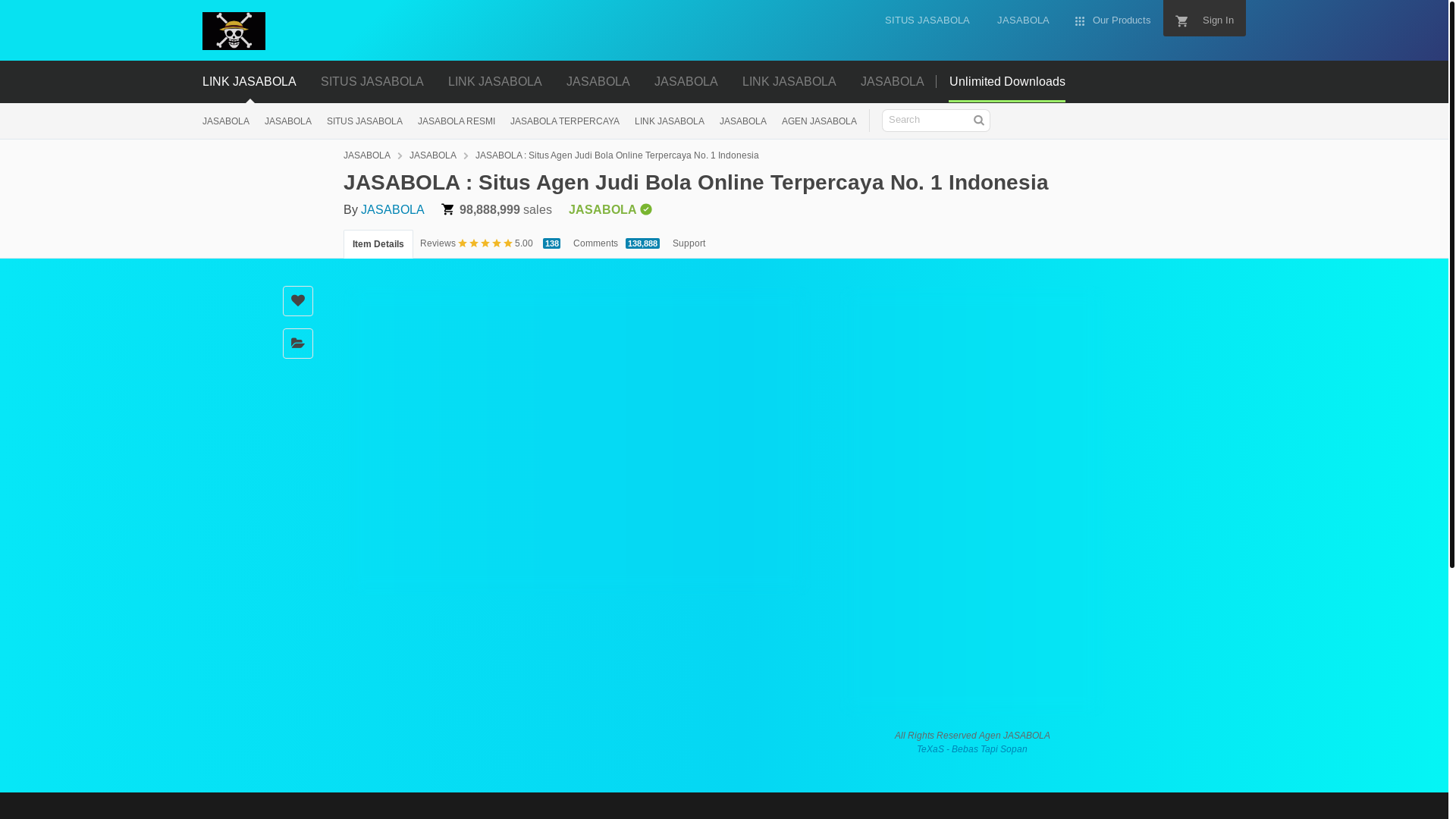
Task: Click the 138 reviews count badge
Action: pos(551,243)
